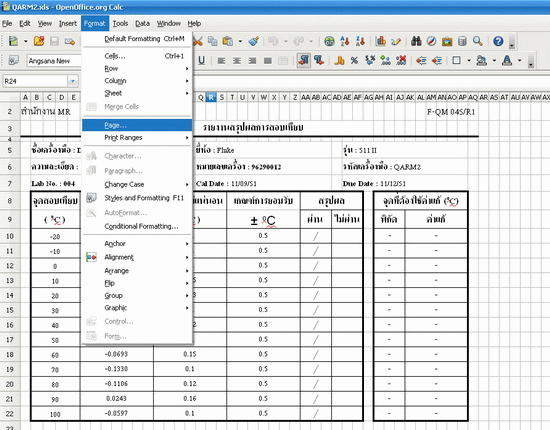Click the Hyperlink globe icon

[329, 41]
